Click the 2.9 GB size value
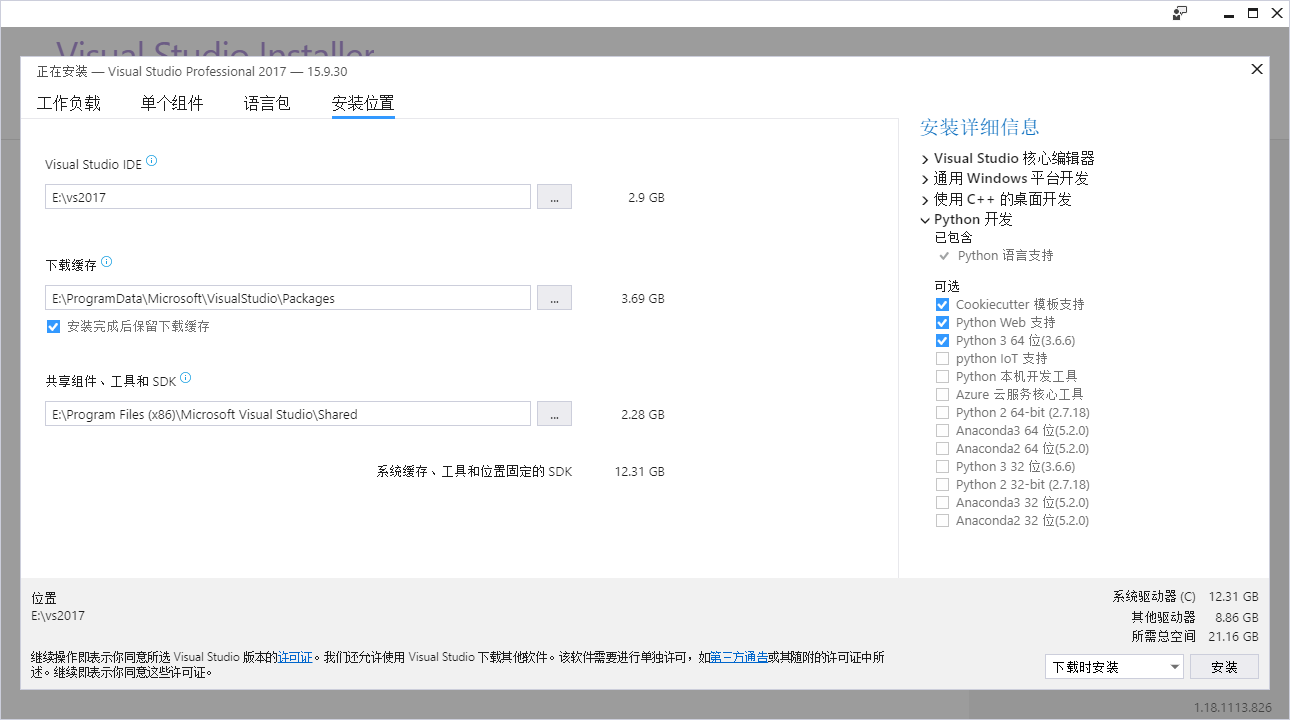Image resolution: width=1290 pixels, height=720 pixels. [646, 198]
